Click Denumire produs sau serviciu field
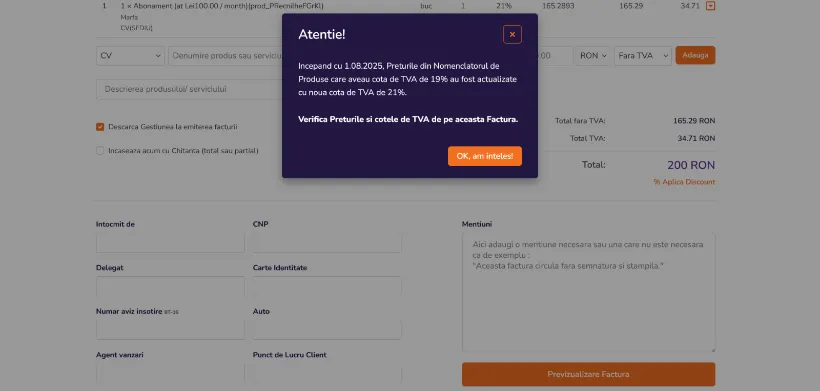The width and height of the screenshot is (820, 391). tap(225, 55)
